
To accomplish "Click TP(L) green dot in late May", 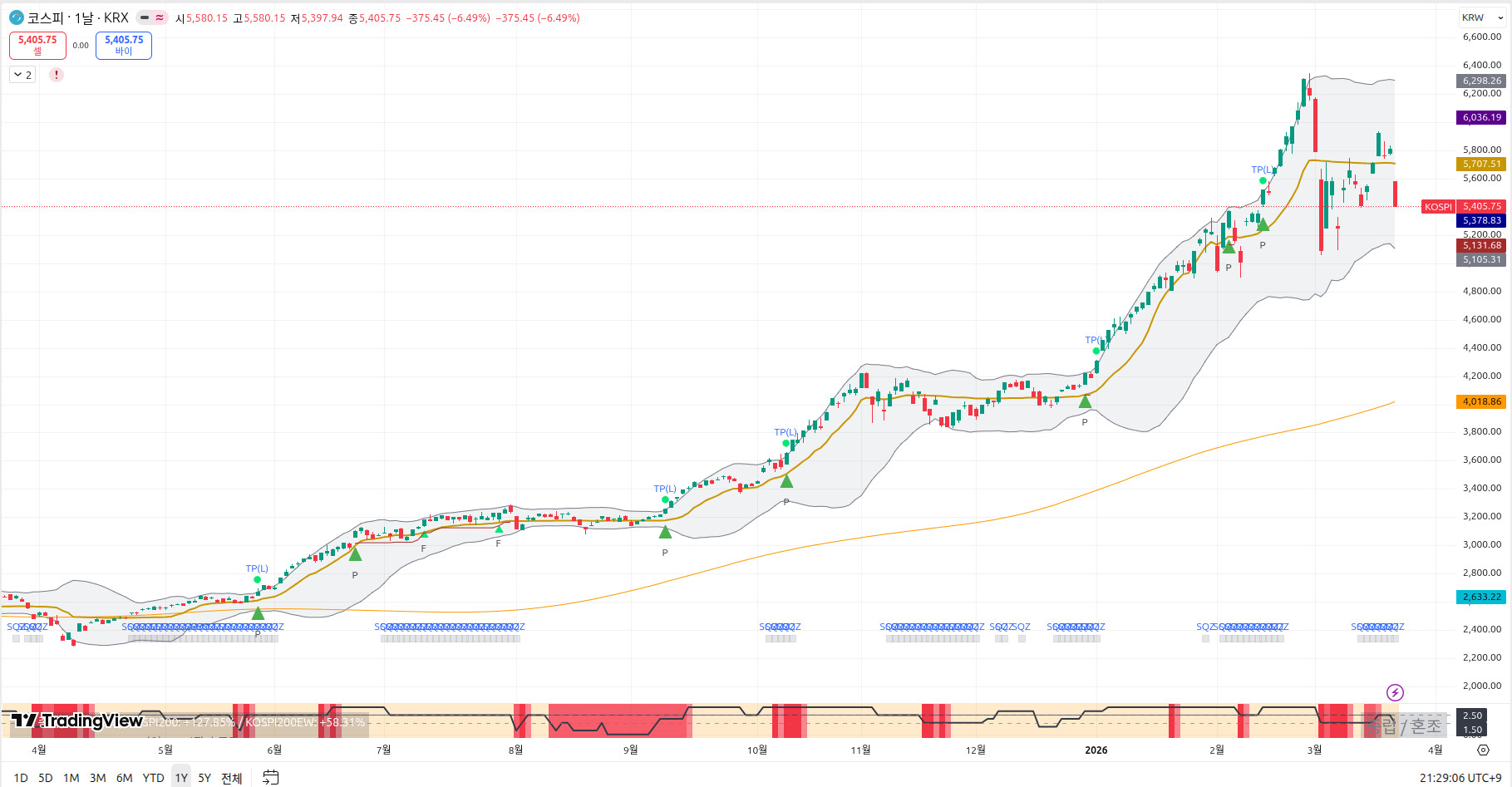I will pos(257,579).
